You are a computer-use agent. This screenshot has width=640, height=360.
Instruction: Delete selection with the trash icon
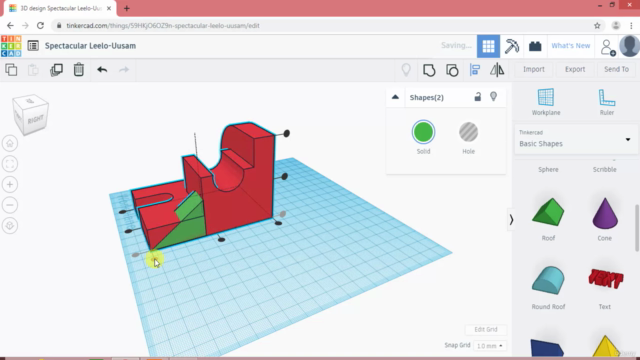79,70
